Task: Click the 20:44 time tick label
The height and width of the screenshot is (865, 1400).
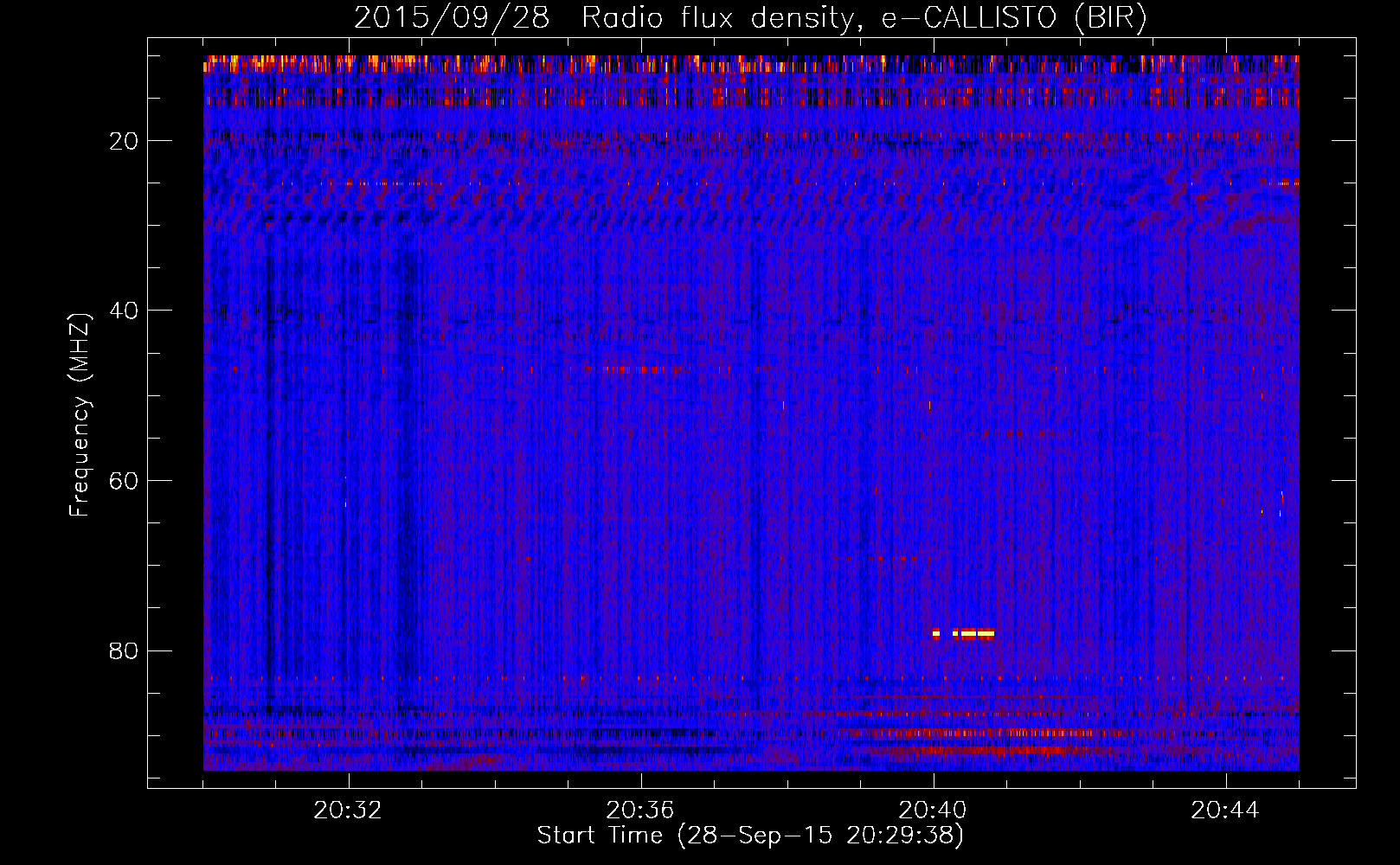Action: [x=1225, y=811]
